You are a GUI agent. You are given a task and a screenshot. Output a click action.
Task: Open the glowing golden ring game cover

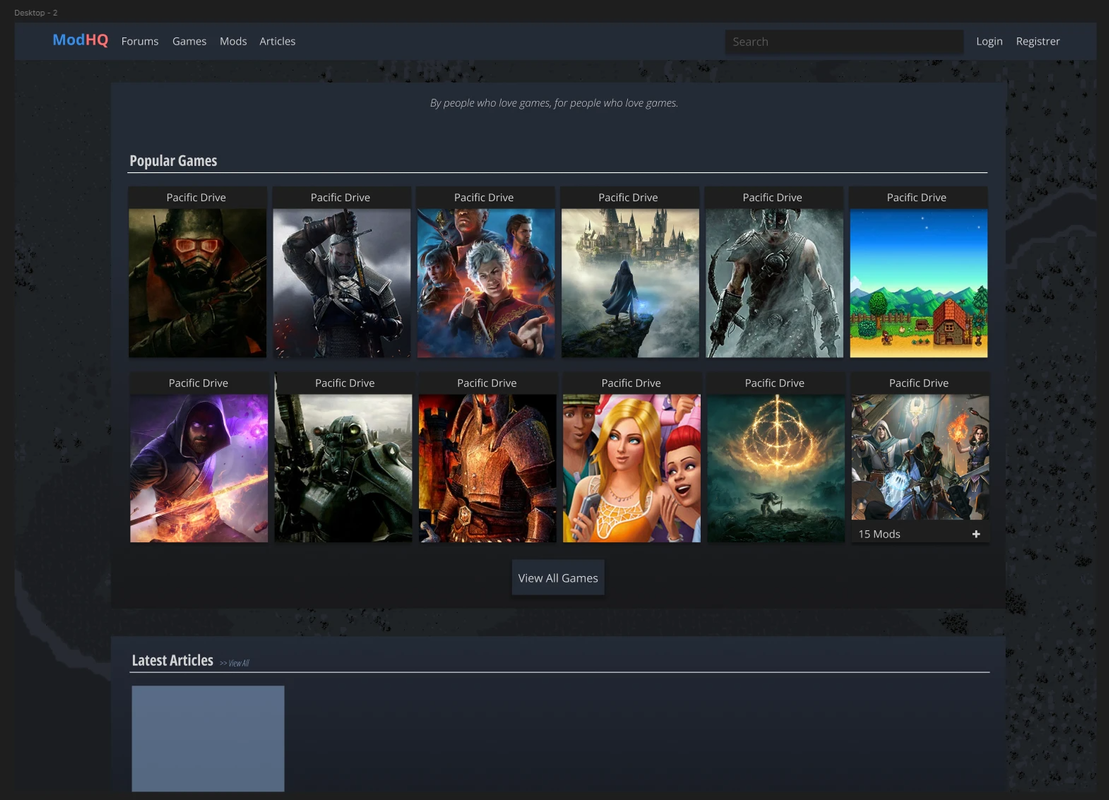tap(776, 468)
